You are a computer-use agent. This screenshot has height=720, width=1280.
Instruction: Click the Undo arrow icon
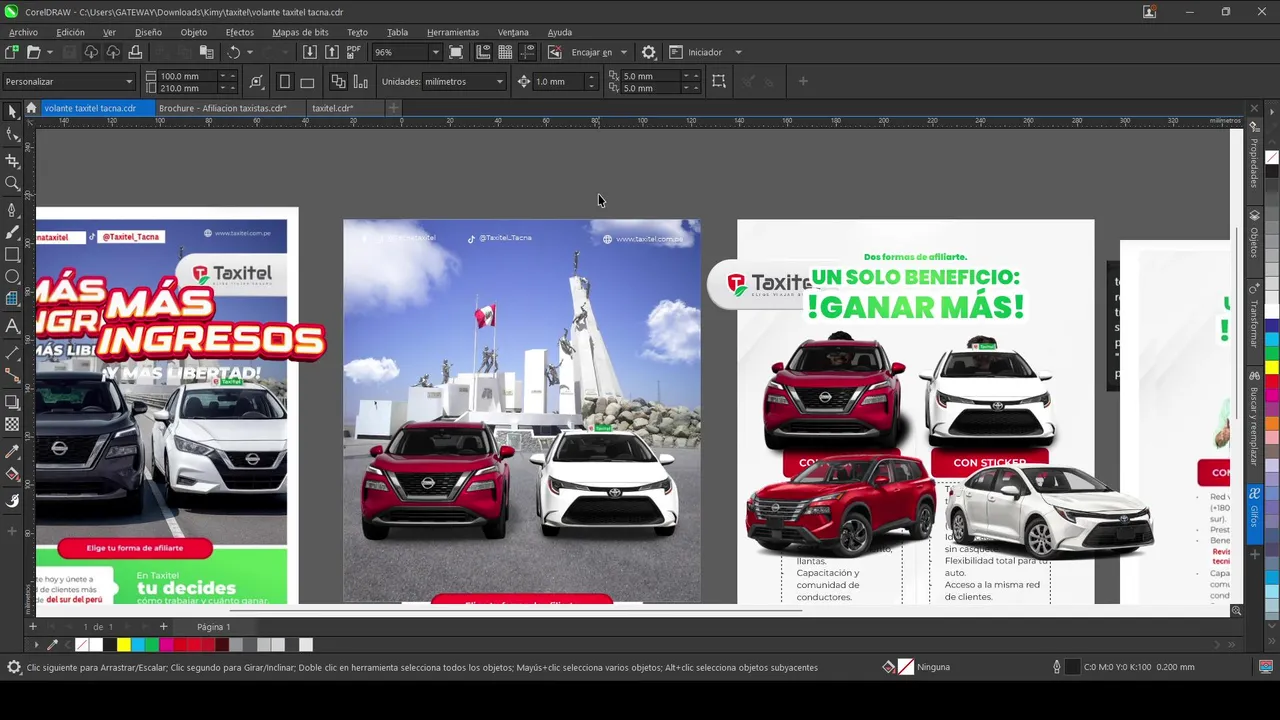click(234, 52)
